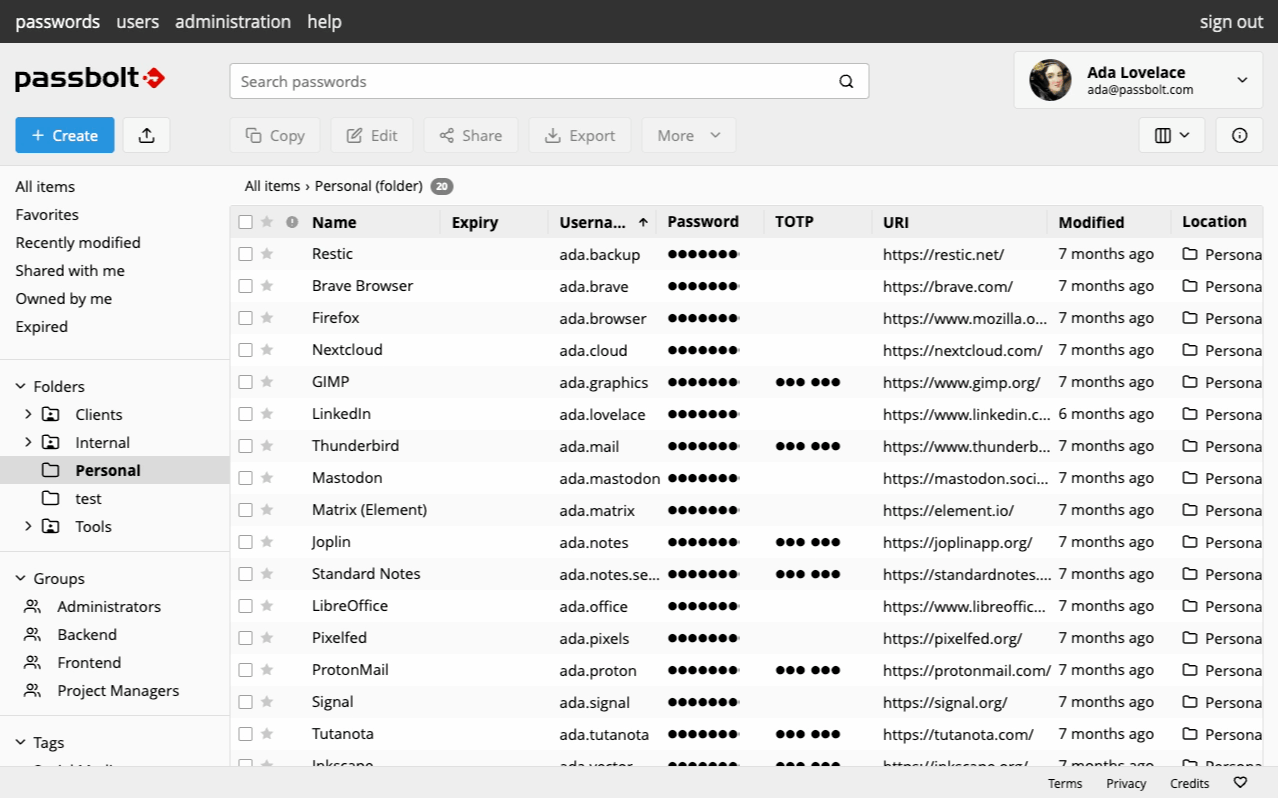Click the favorite star column header

[x=267, y=222]
